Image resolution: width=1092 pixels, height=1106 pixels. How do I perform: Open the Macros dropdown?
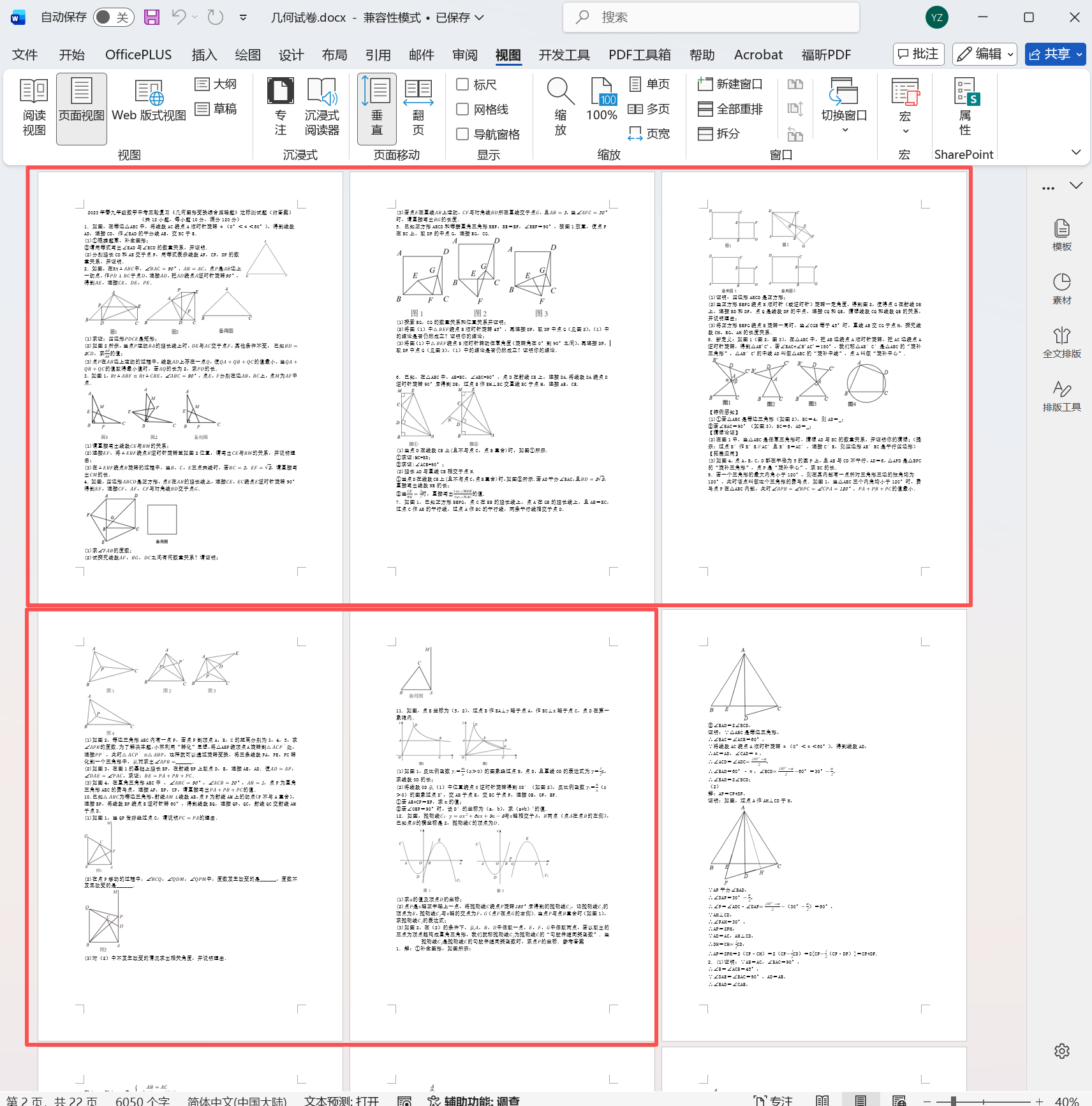point(904,107)
